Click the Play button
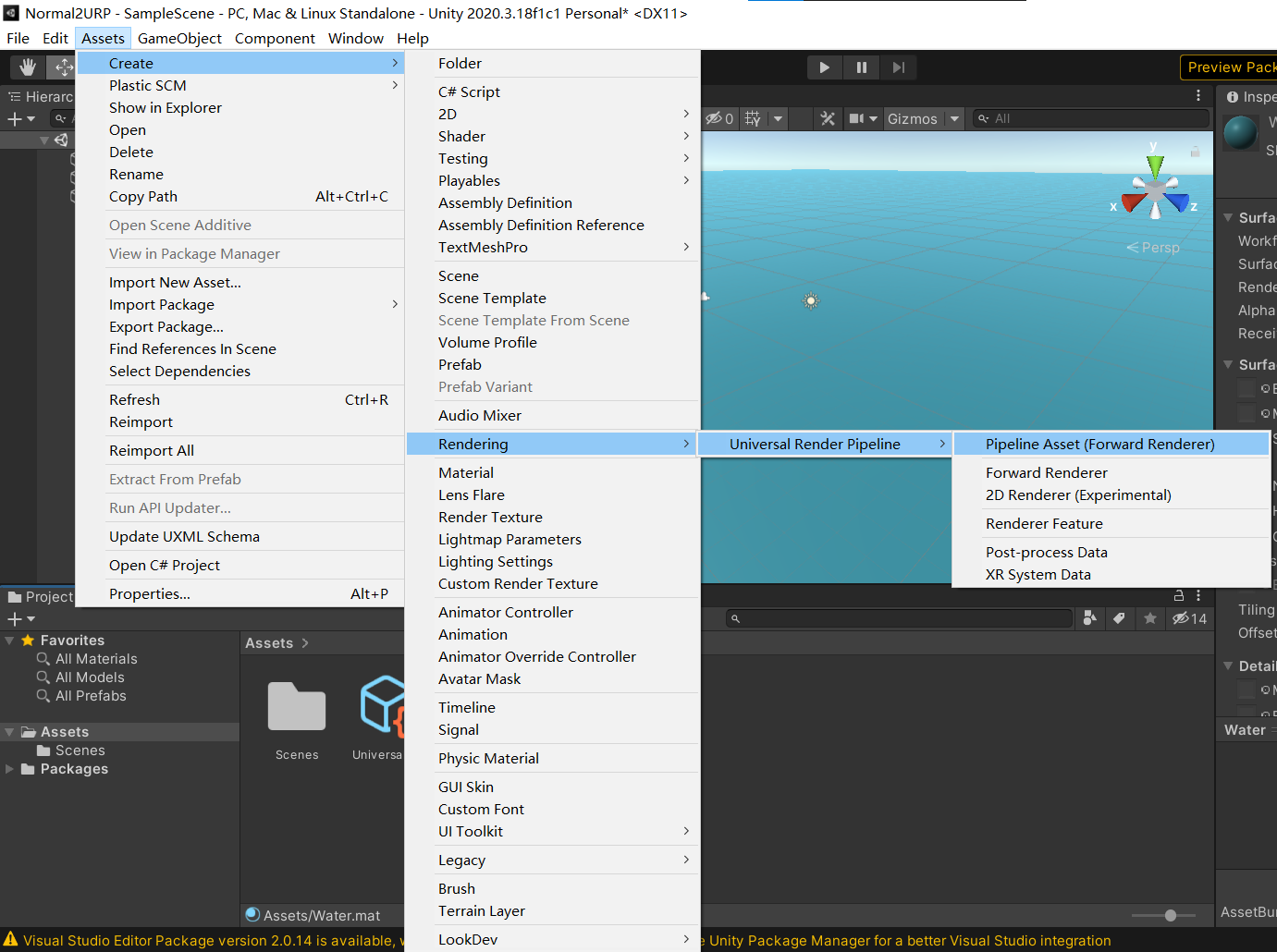The width and height of the screenshot is (1277, 952). coord(824,67)
